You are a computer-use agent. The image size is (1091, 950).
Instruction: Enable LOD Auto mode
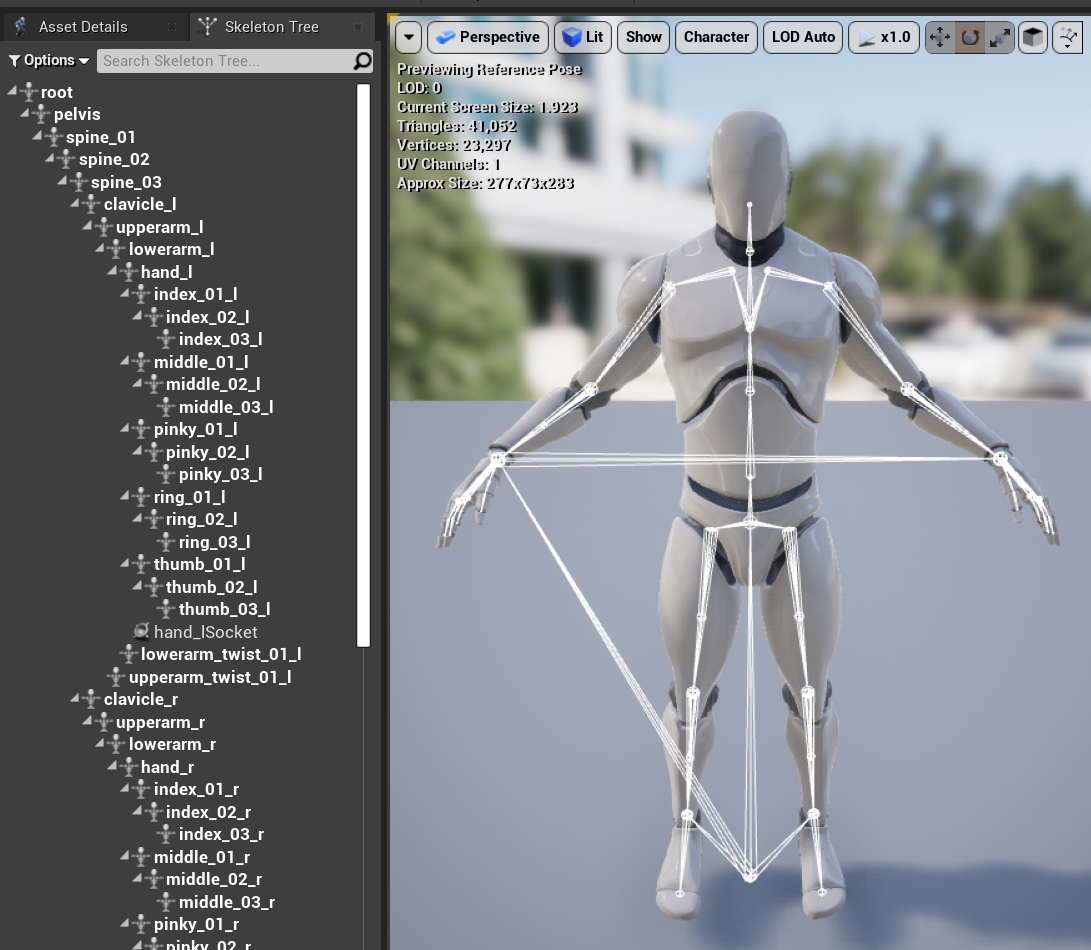coord(802,36)
